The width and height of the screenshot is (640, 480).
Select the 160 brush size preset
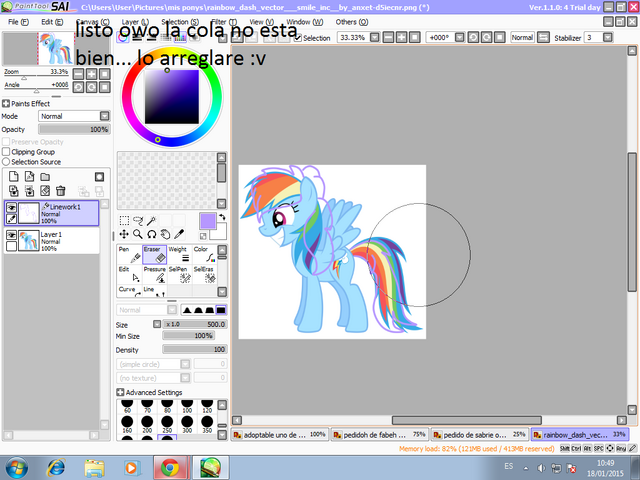(x=127, y=424)
